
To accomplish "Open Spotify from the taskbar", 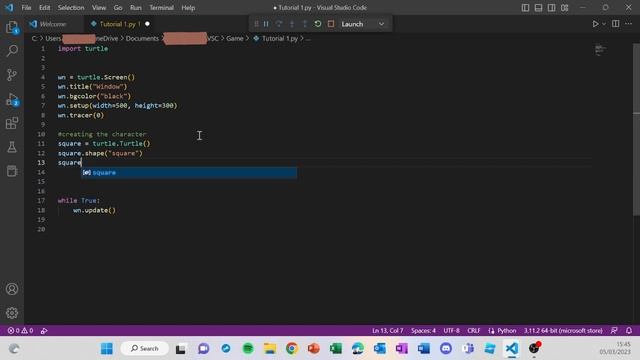I will point(248,349).
